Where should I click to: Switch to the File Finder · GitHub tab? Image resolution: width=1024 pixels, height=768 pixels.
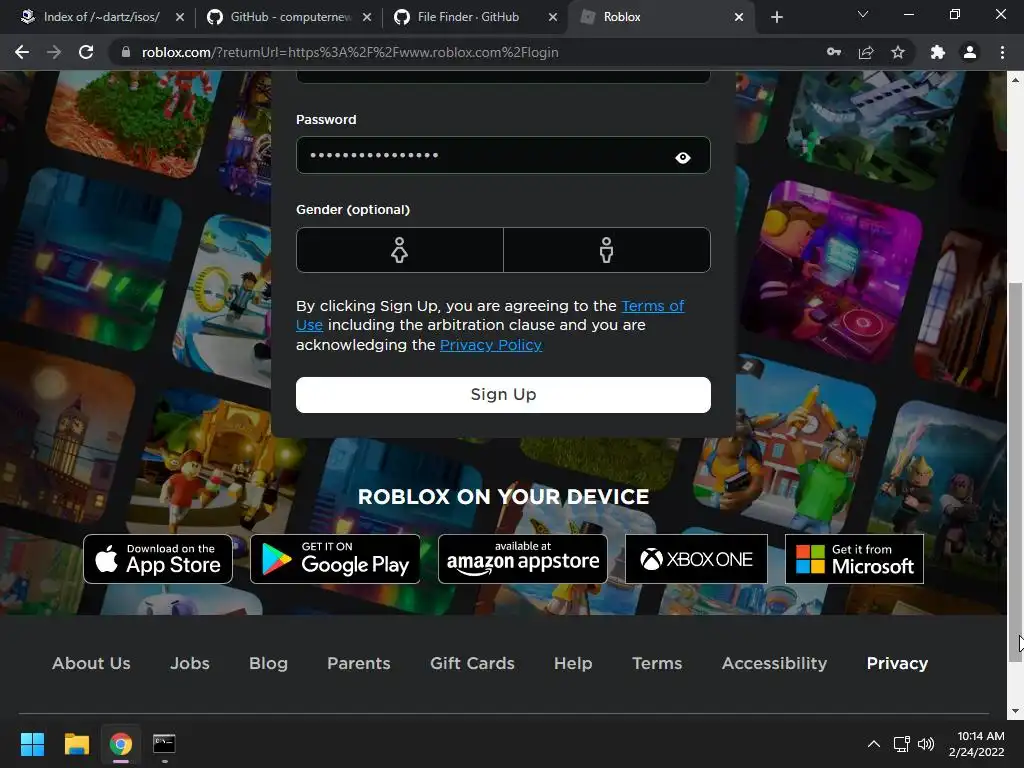(x=468, y=17)
